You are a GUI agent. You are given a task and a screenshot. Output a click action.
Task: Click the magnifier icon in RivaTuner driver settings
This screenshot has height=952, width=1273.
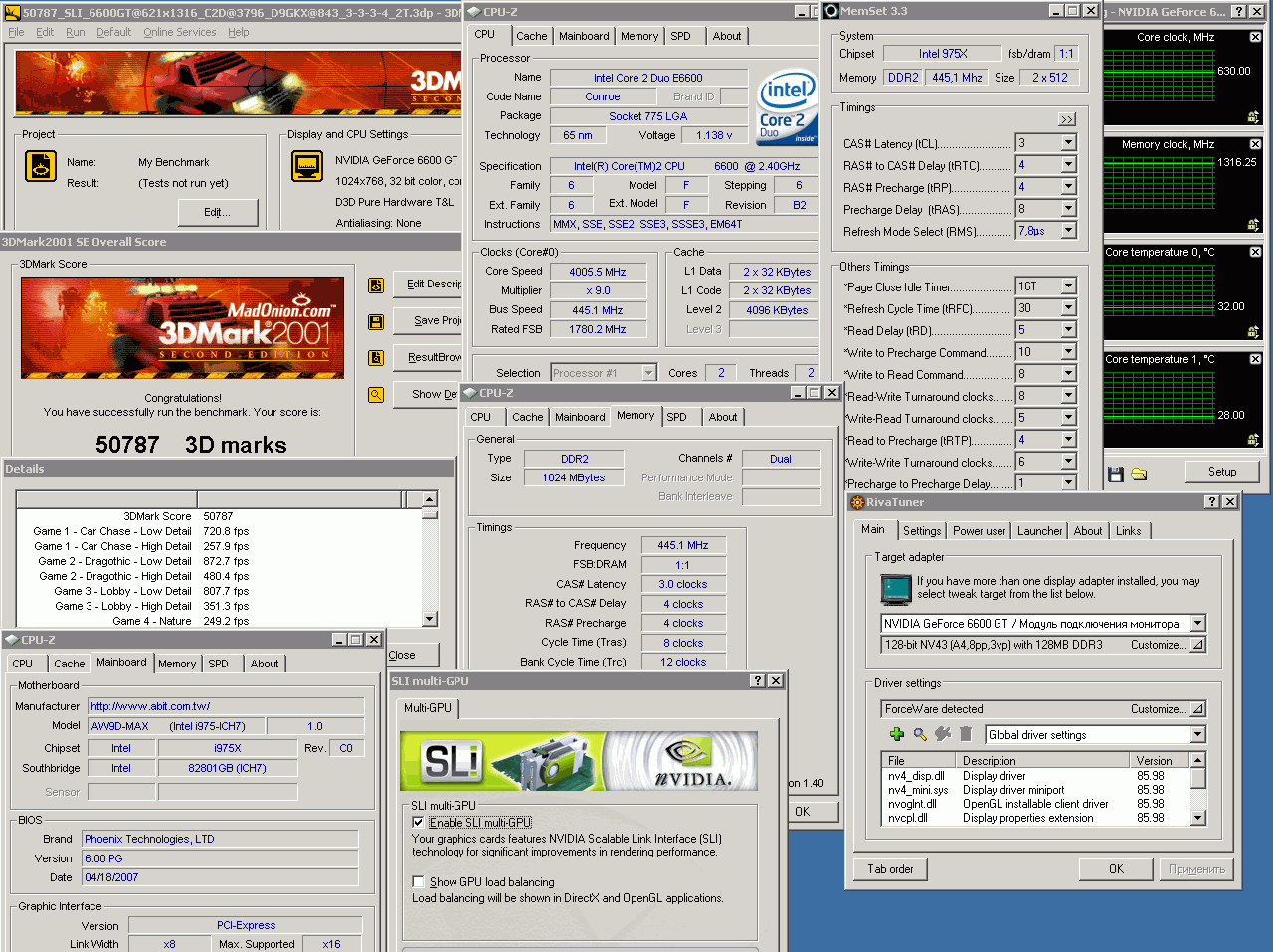click(x=920, y=734)
